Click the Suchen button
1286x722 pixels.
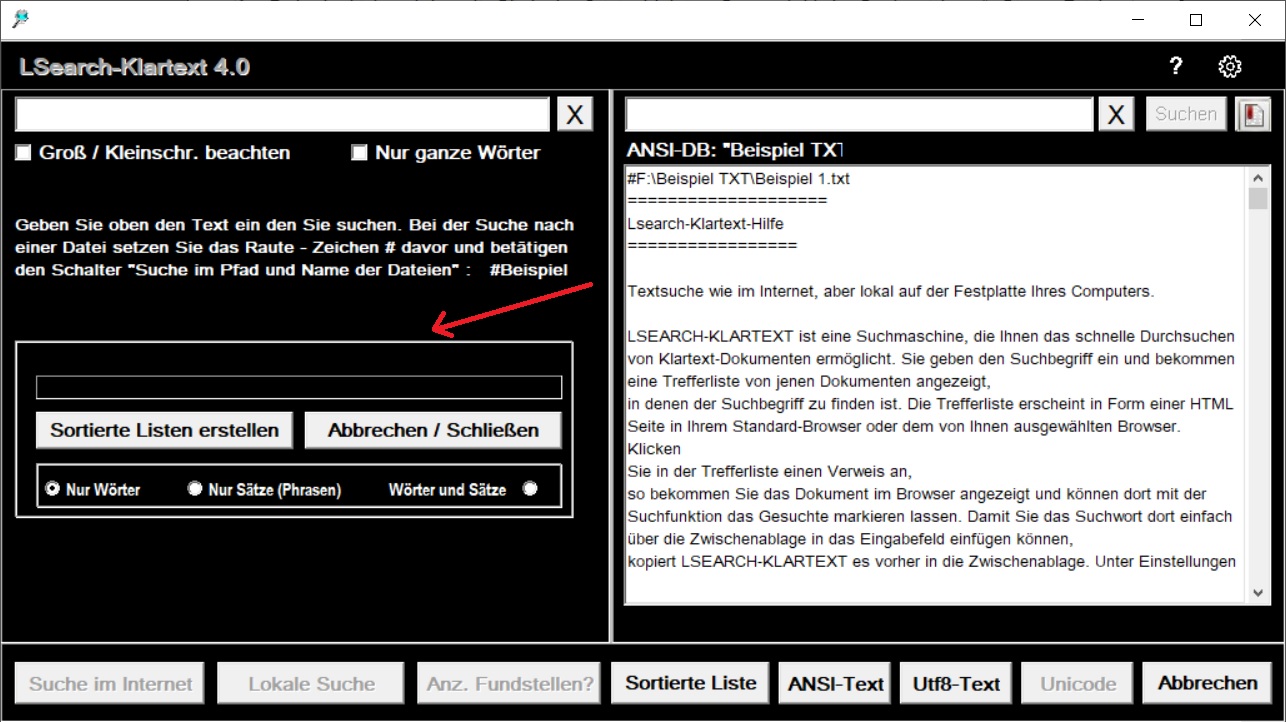point(1186,114)
